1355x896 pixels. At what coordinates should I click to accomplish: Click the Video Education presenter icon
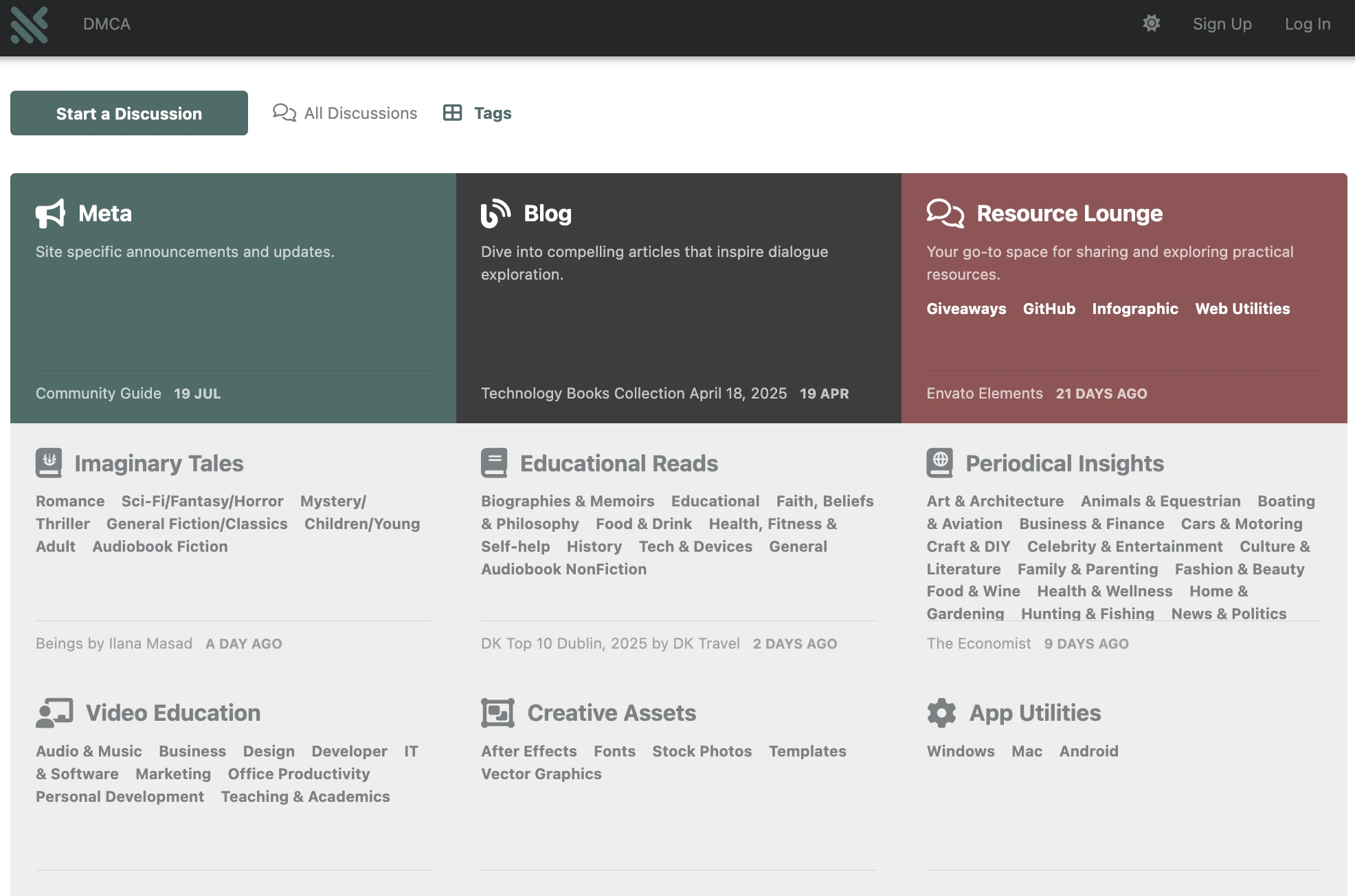(54, 713)
